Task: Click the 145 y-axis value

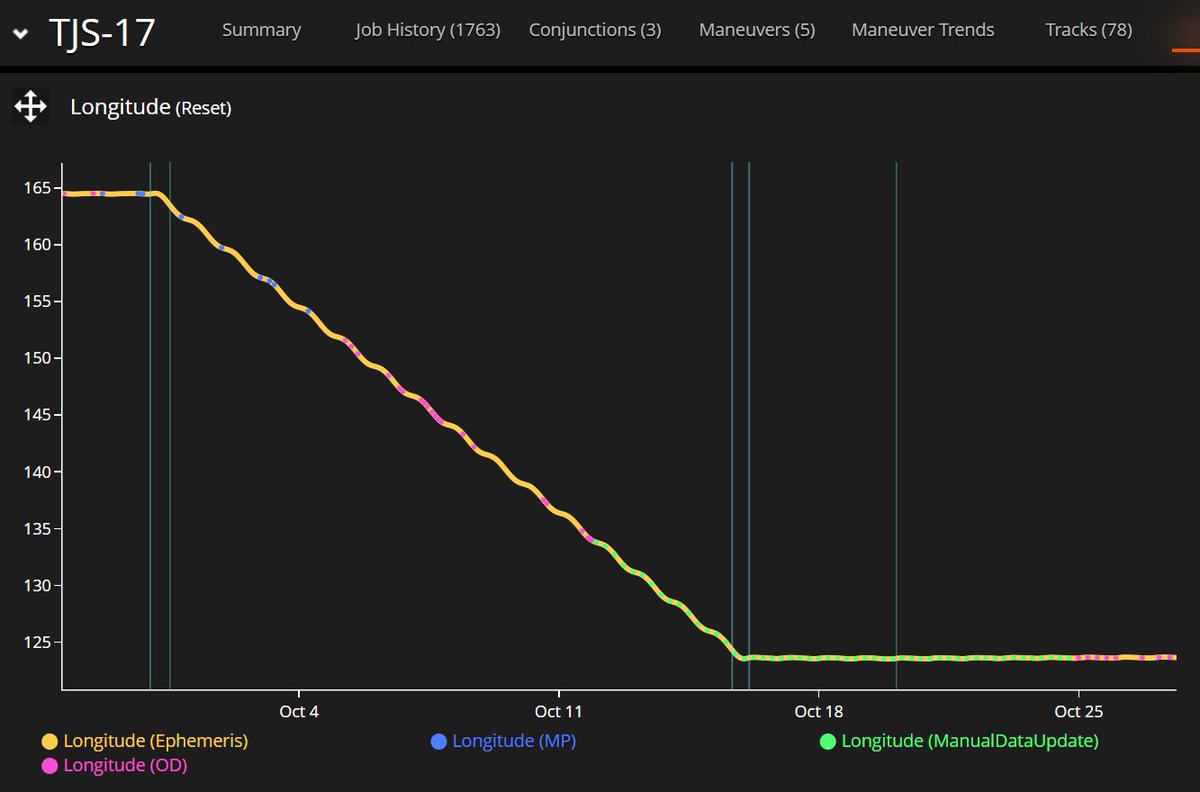Action: click(x=36, y=415)
